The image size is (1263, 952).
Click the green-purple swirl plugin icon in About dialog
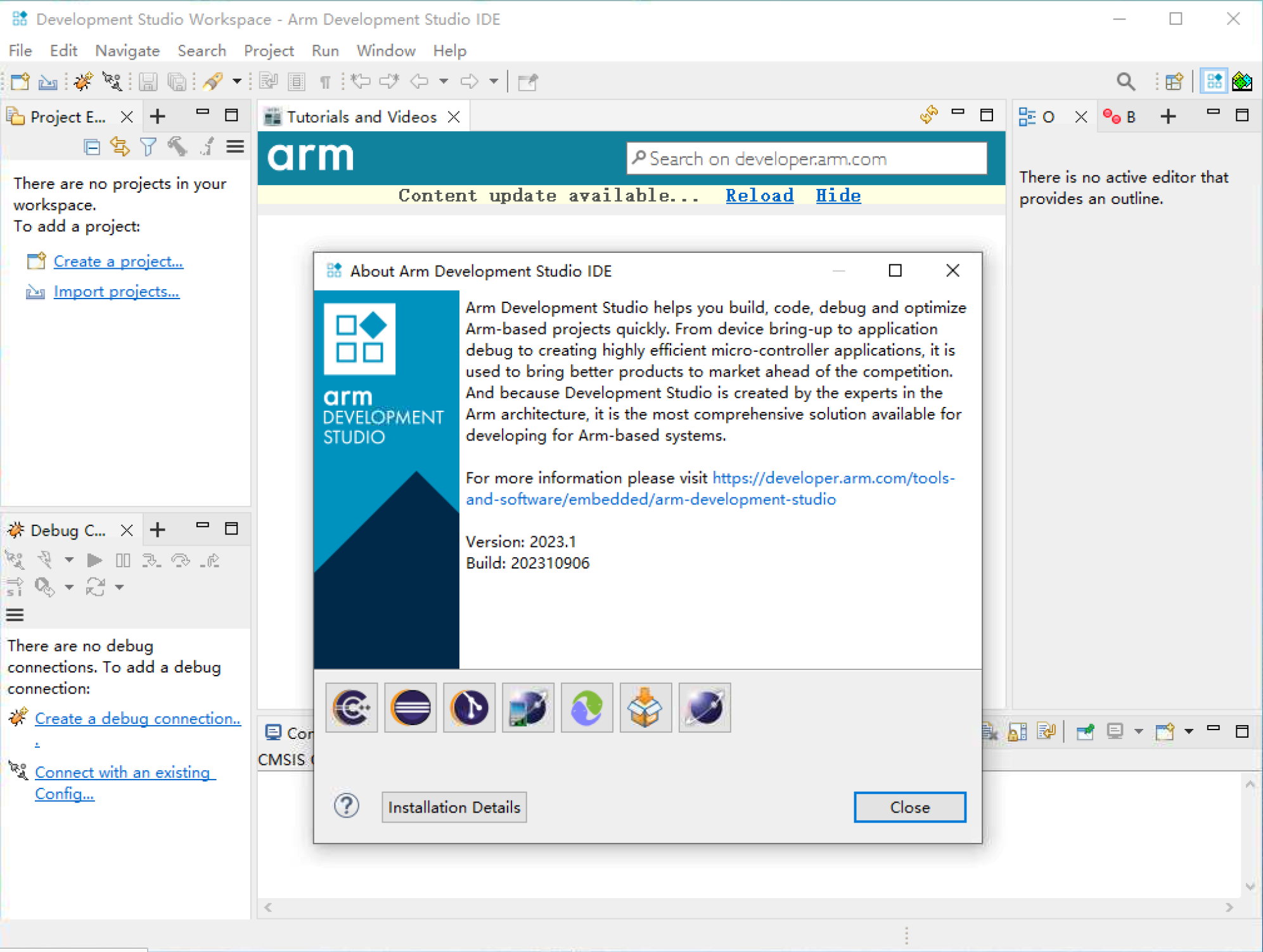(x=587, y=707)
